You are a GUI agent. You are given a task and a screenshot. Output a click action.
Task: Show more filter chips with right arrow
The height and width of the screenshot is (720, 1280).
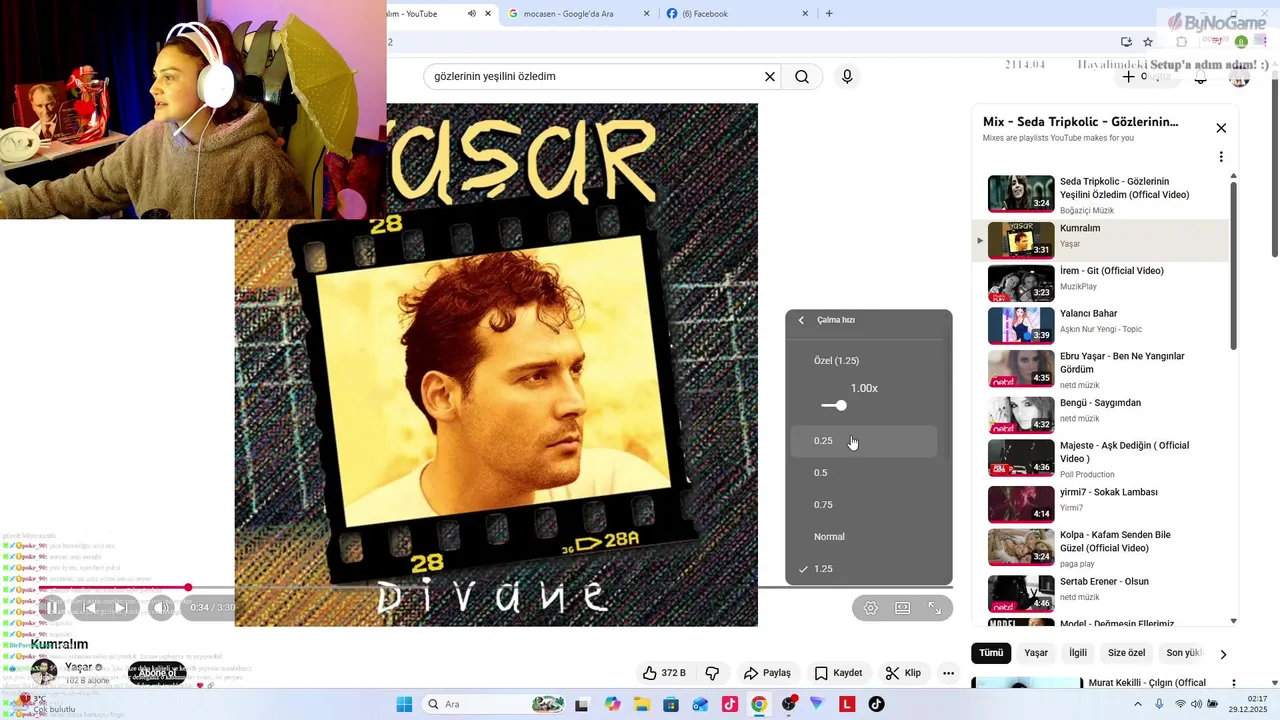[1222, 654]
